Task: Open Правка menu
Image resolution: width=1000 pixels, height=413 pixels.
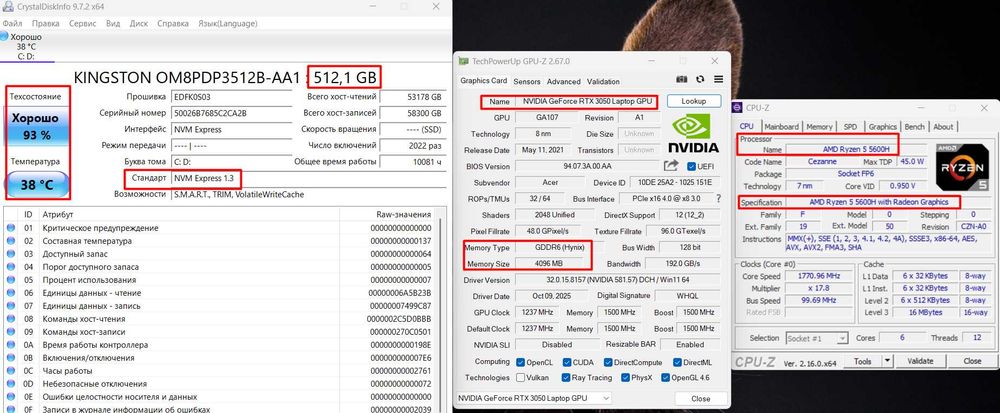Action: pyautogui.click(x=45, y=24)
